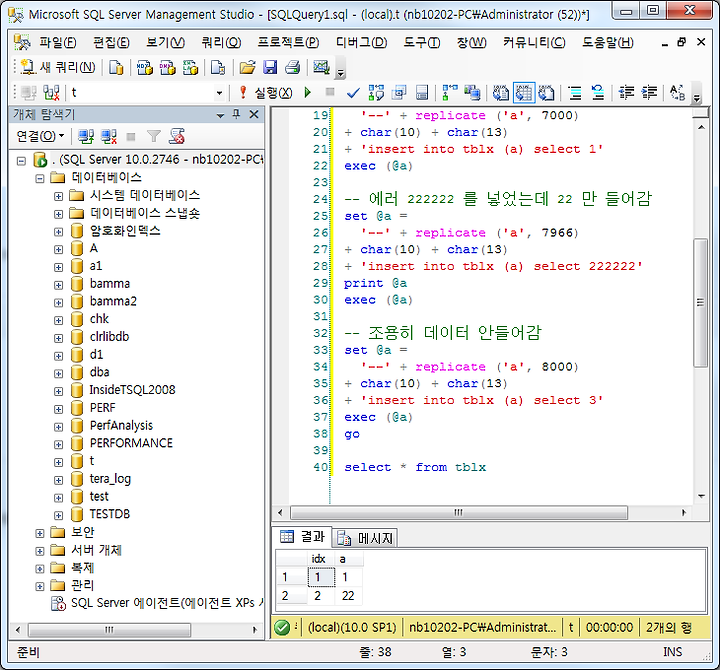The image size is (720, 670).
Task: Click the Object Explorer horizontal scrollbar thumb
Action: tap(109, 630)
